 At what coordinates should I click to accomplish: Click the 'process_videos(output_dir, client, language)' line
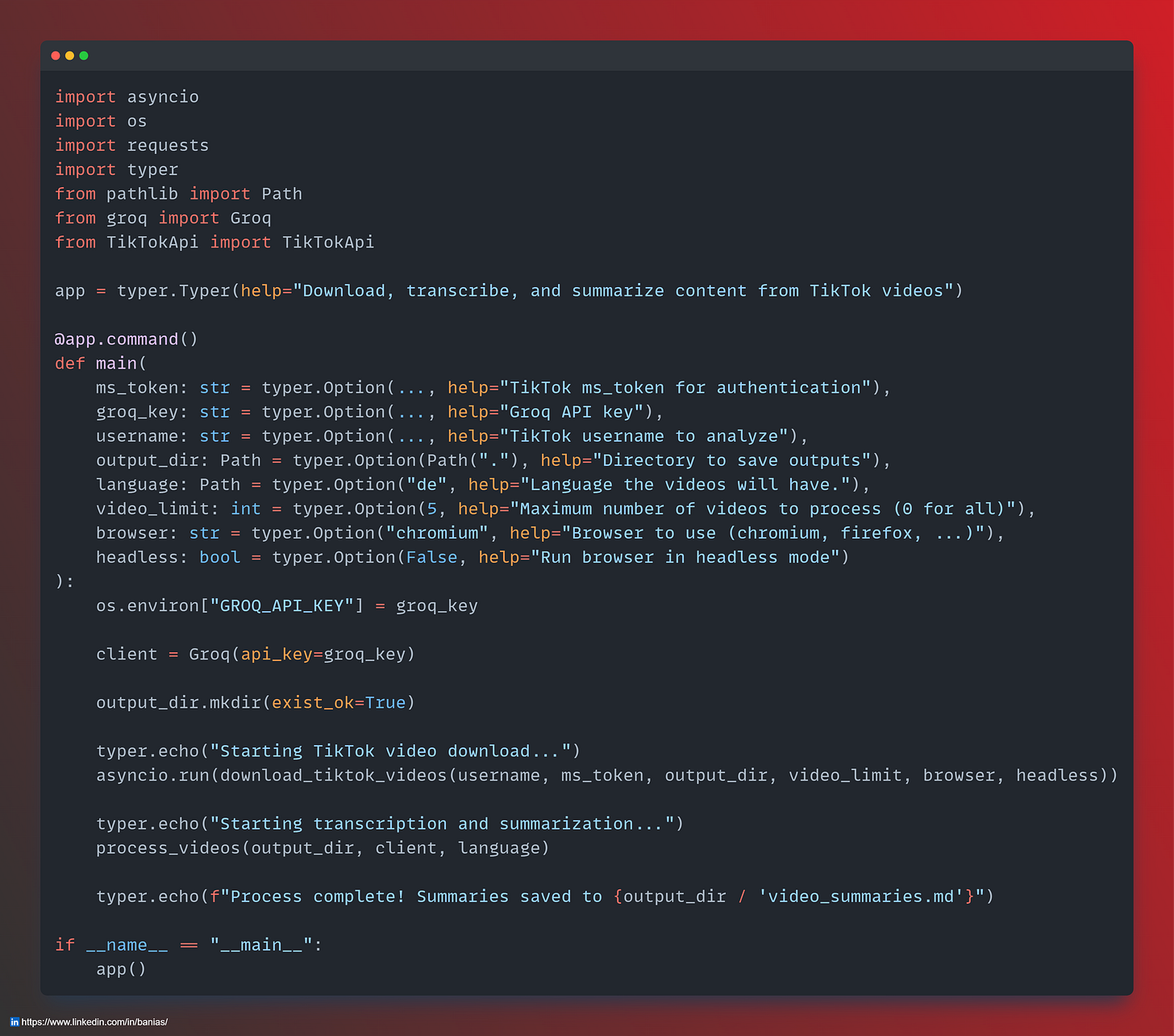[x=323, y=847]
